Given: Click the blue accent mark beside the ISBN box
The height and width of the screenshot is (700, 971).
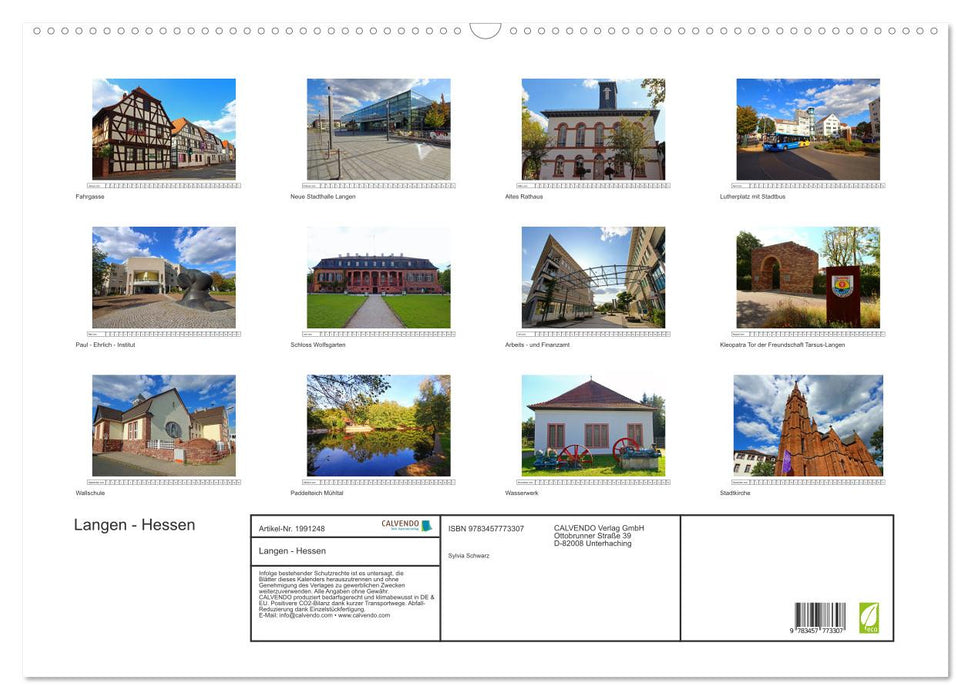Looking at the screenshot, I should pos(425,525).
